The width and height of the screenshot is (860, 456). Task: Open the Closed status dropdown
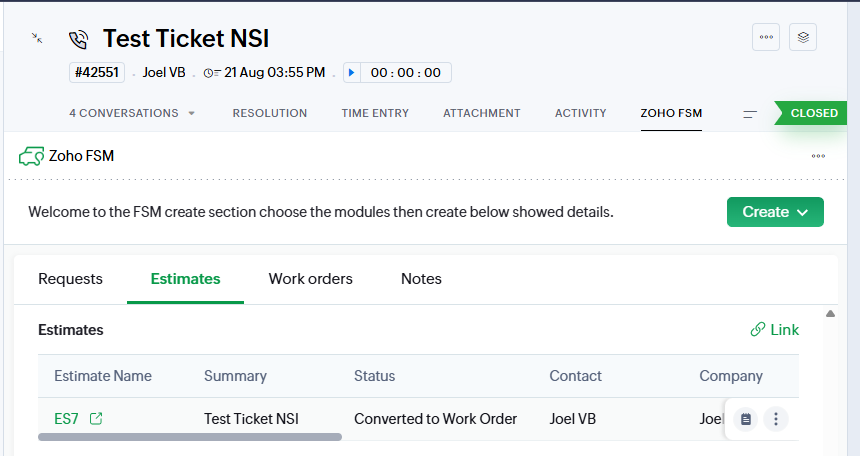815,113
